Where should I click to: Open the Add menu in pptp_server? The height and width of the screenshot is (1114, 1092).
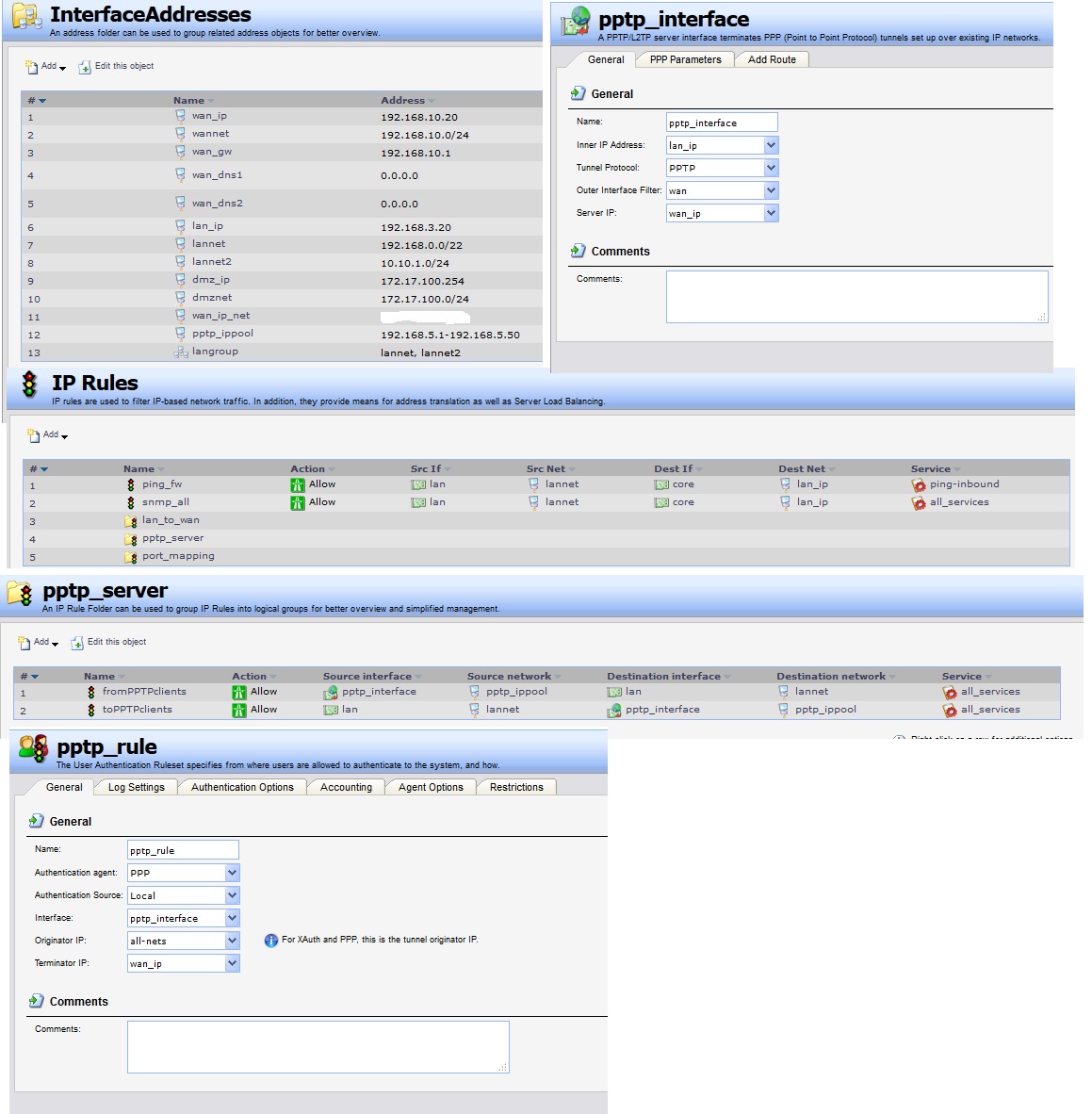(39, 642)
